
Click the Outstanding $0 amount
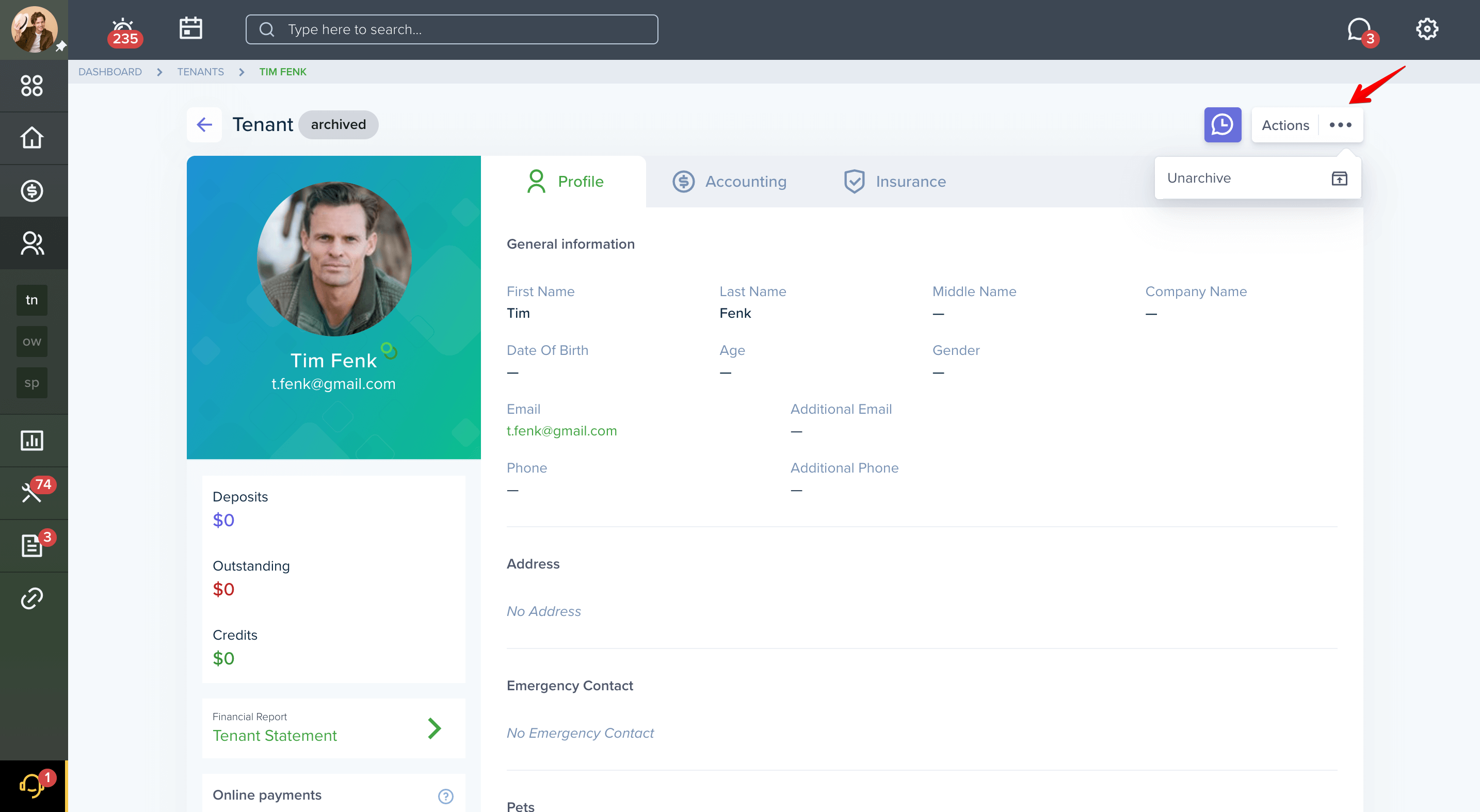pos(223,589)
